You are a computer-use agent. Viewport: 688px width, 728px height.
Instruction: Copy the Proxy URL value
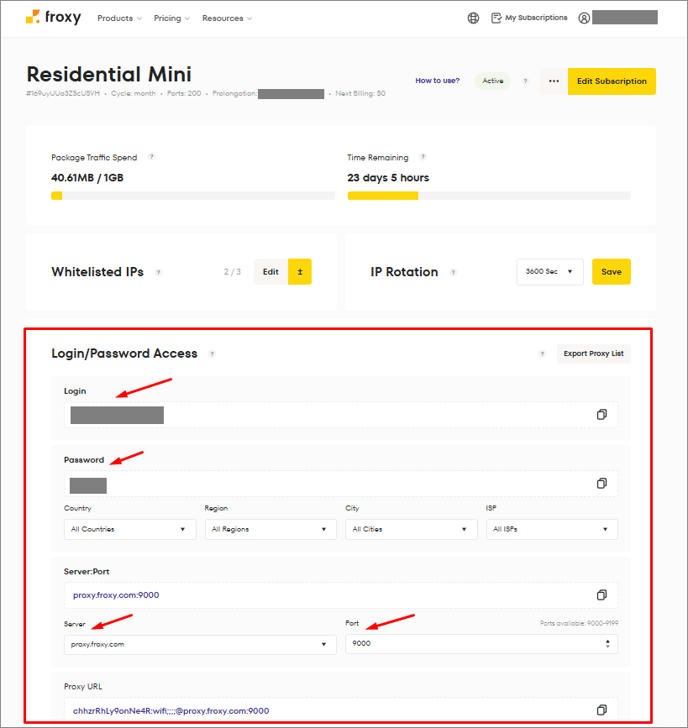tap(602, 710)
